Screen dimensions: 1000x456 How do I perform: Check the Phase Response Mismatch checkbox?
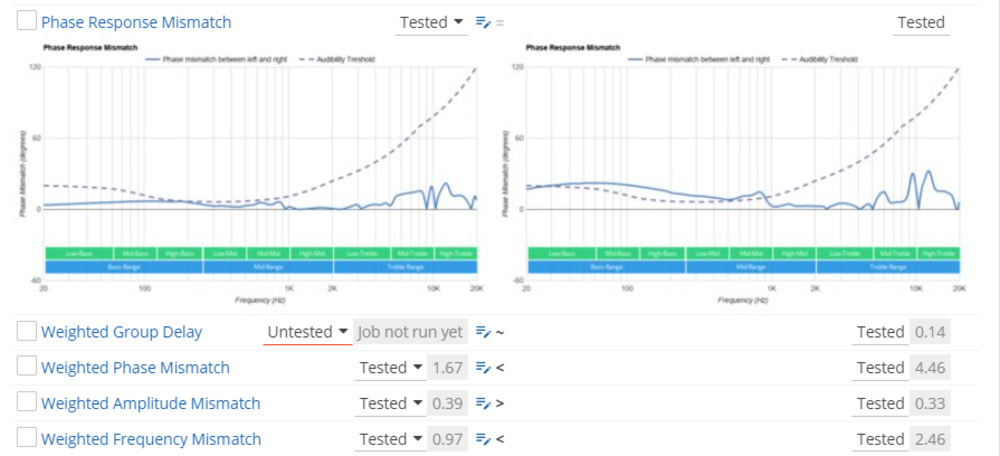pyautogui.click(x=27, y=21)
